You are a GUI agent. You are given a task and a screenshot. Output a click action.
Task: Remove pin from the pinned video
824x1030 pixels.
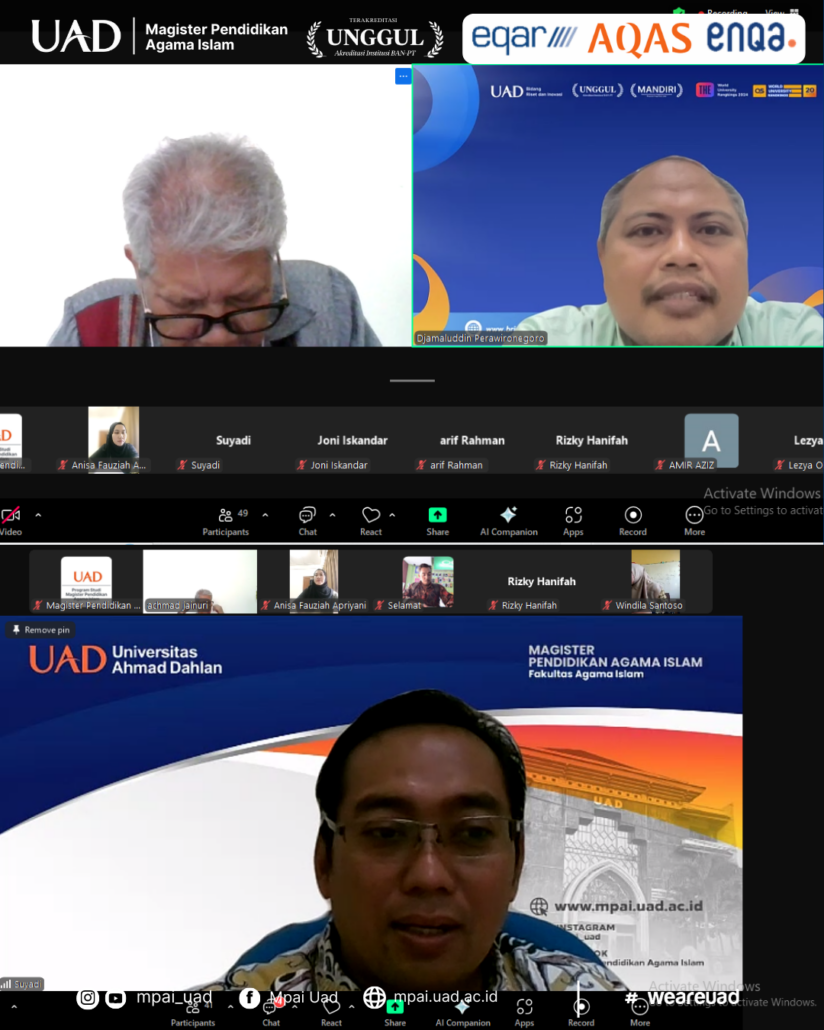pos(41,630)
